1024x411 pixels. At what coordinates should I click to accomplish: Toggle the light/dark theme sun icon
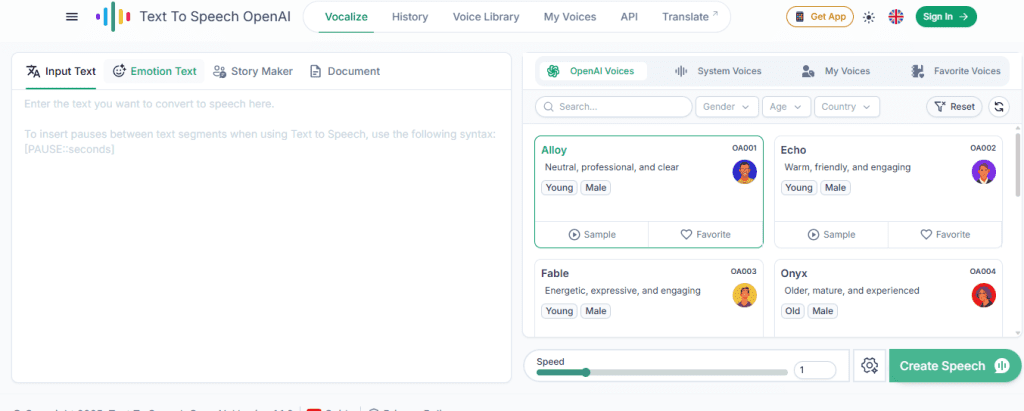tap(869, 18)
